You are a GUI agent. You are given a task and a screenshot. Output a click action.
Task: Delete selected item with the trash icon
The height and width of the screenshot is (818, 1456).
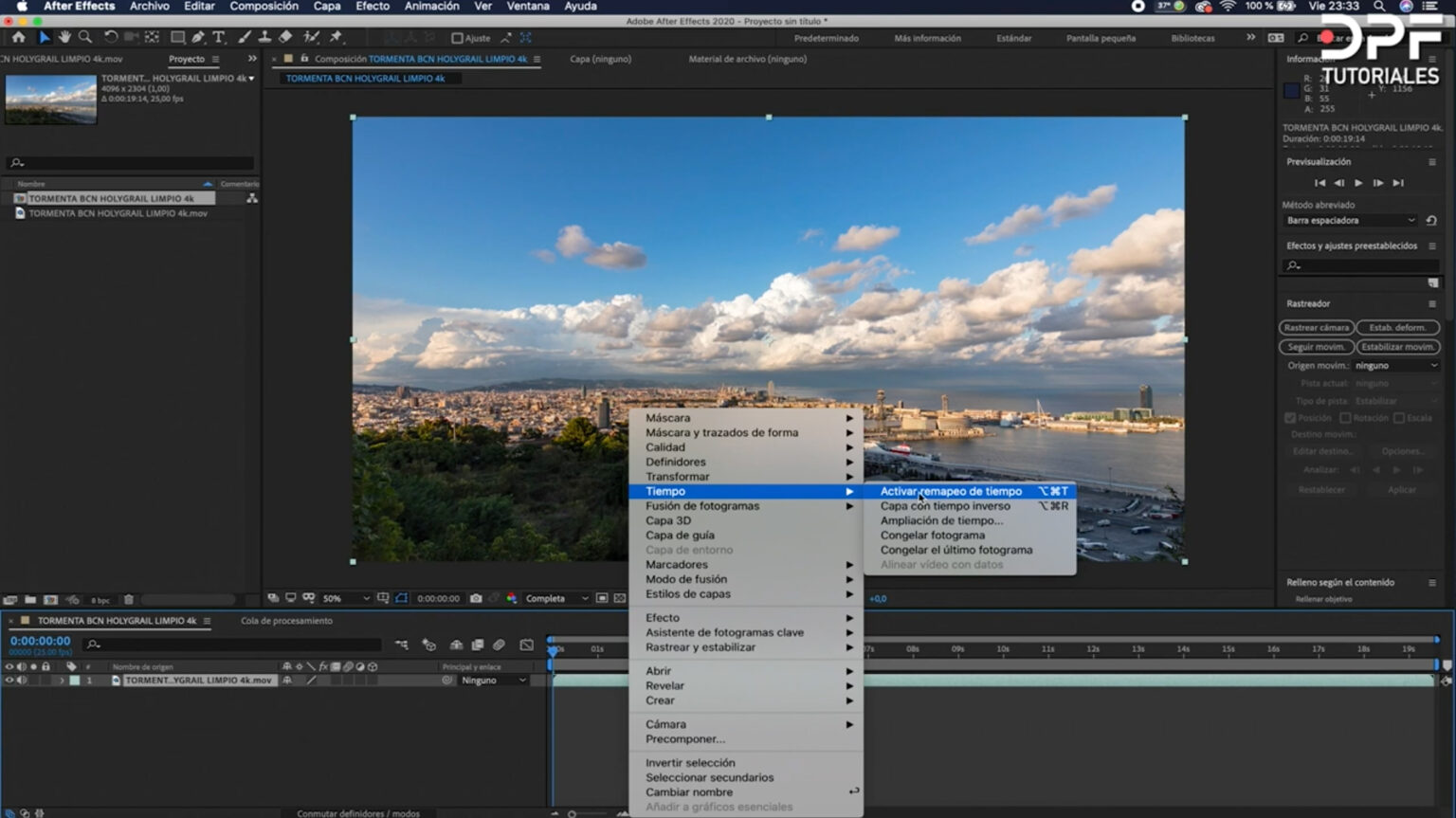129,600
